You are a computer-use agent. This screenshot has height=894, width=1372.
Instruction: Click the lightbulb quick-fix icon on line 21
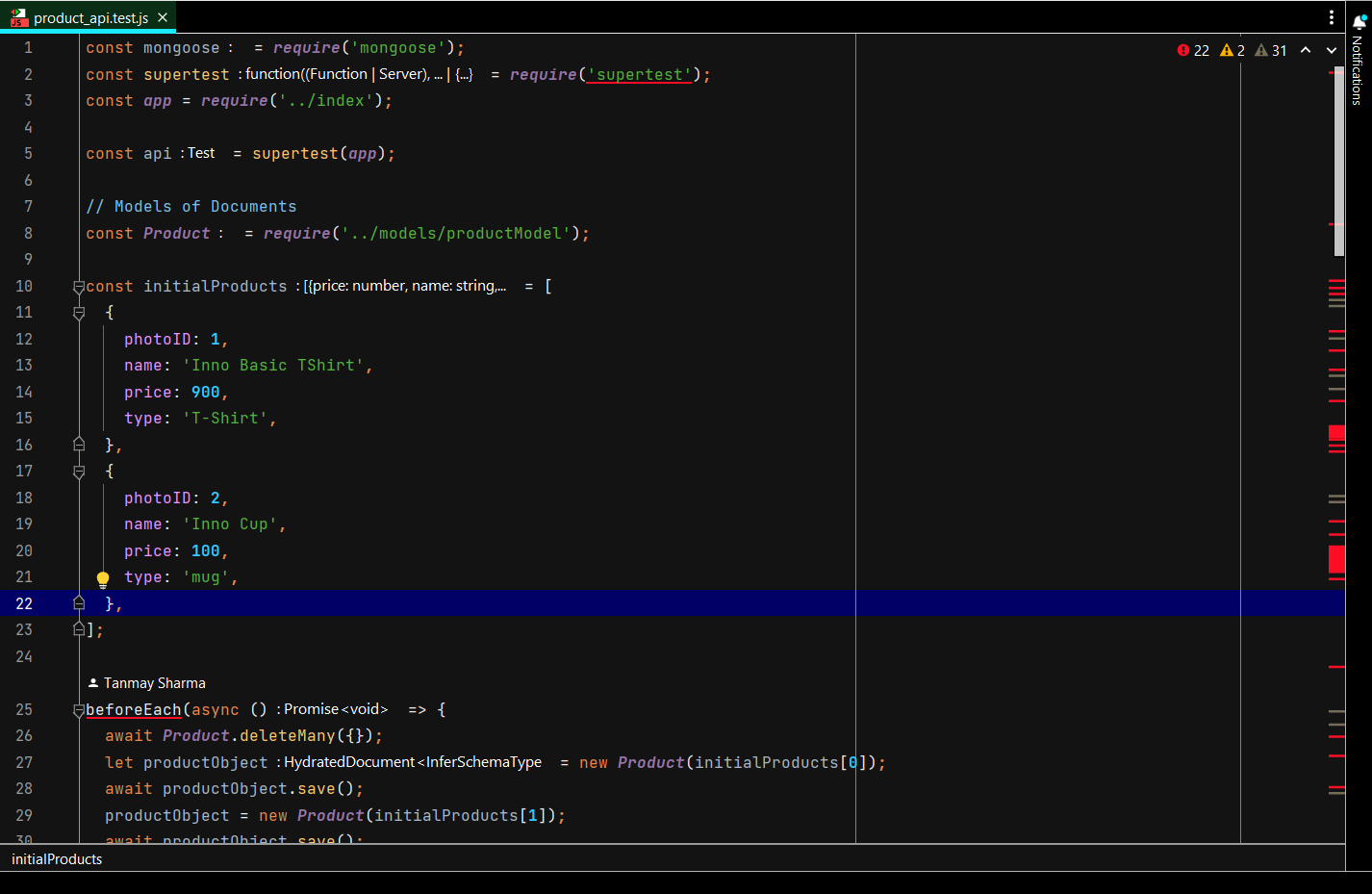click(103, 578)
